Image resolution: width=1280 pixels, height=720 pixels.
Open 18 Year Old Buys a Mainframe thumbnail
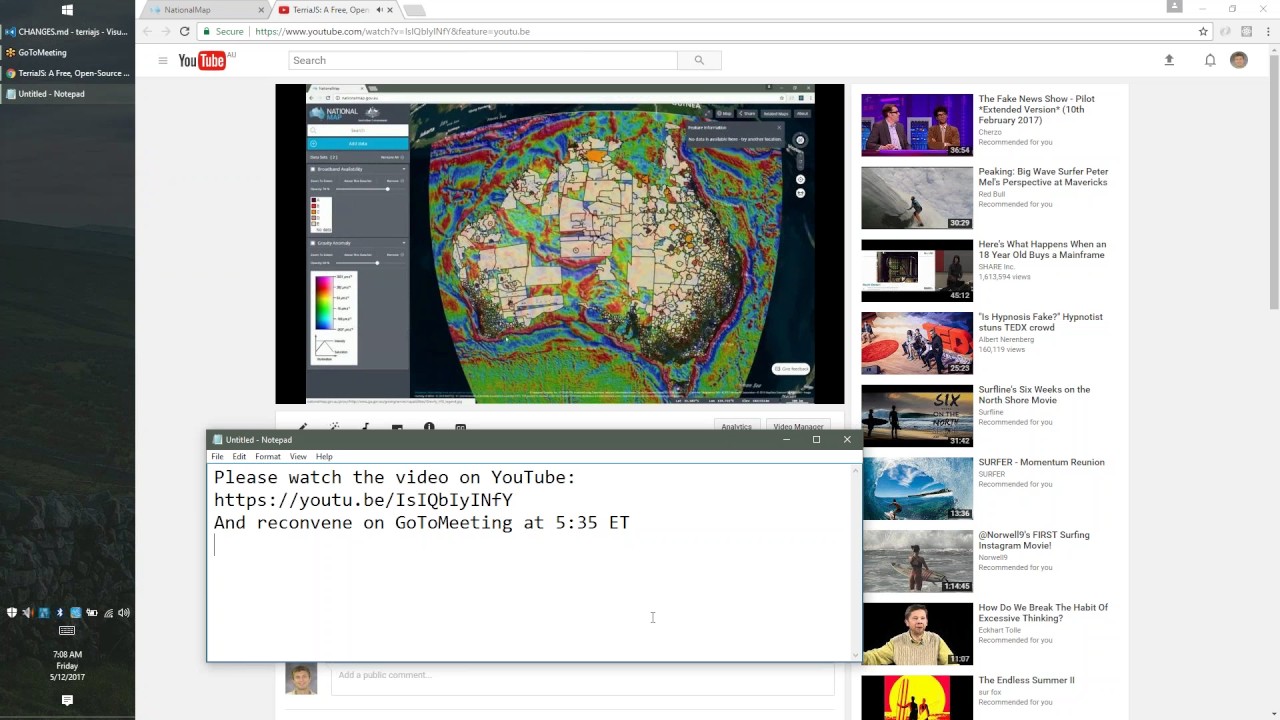click(917, 270)
